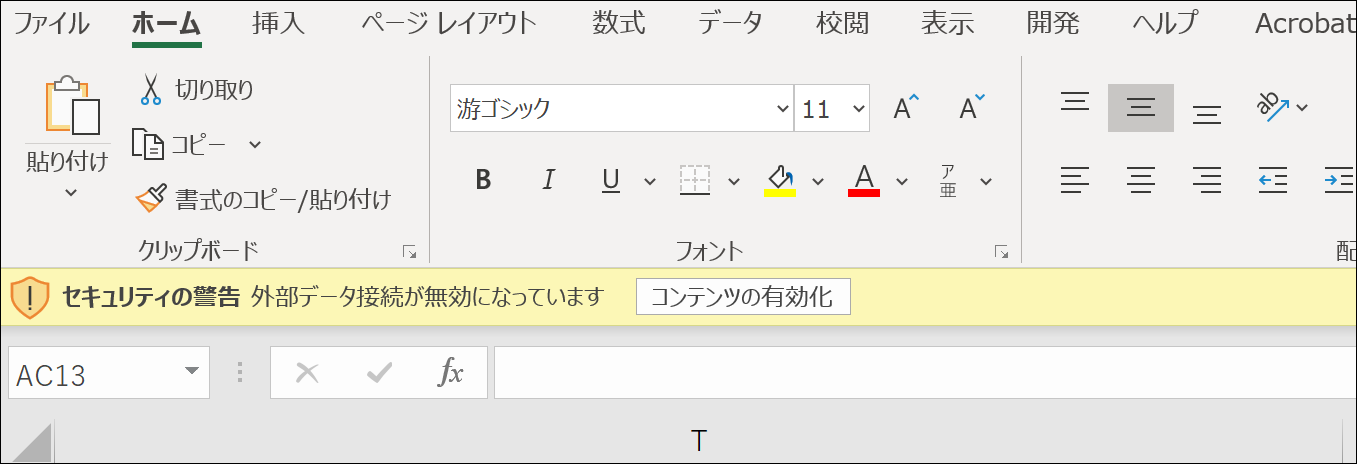The image size is (1357, 464).
Task: Decrease indent
Action: [1272, 180]
